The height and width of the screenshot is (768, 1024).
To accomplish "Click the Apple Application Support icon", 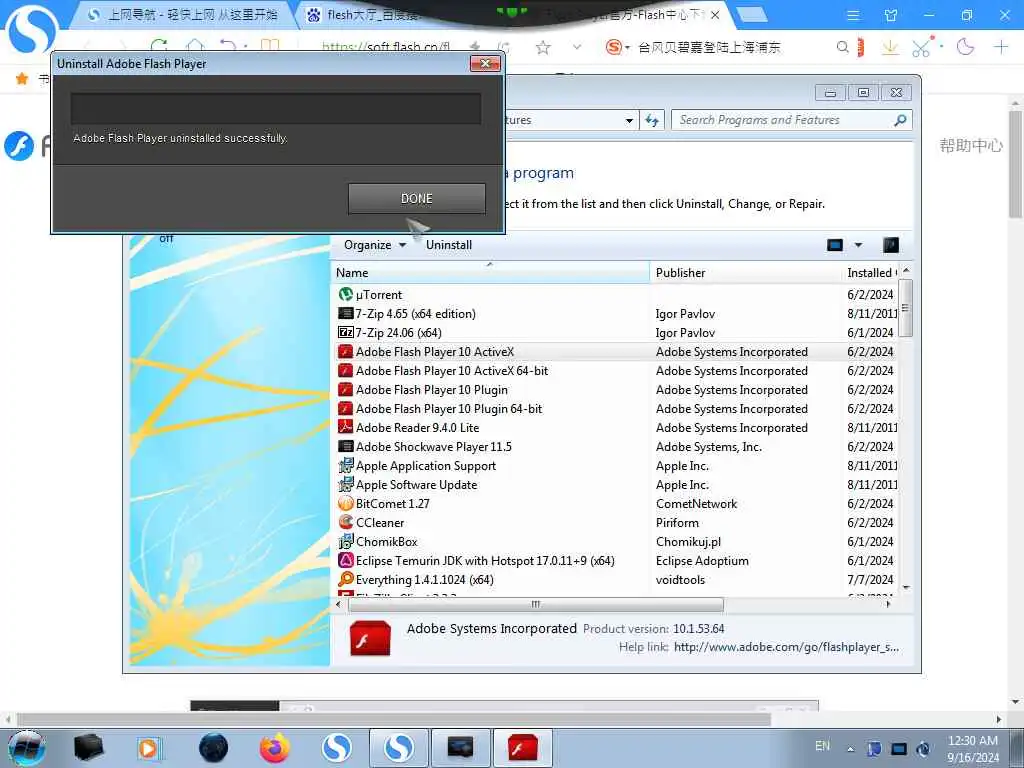I will [x=345, y=466].
